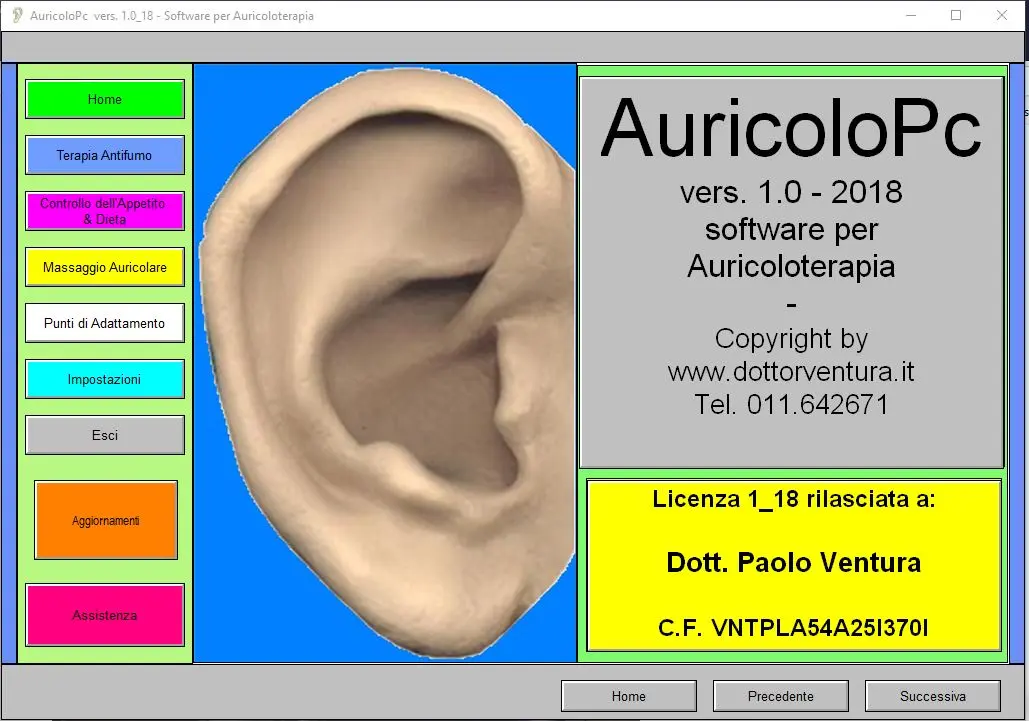
Task: Open Terapia Antifumo section
Action: click(x=105, y=155)
